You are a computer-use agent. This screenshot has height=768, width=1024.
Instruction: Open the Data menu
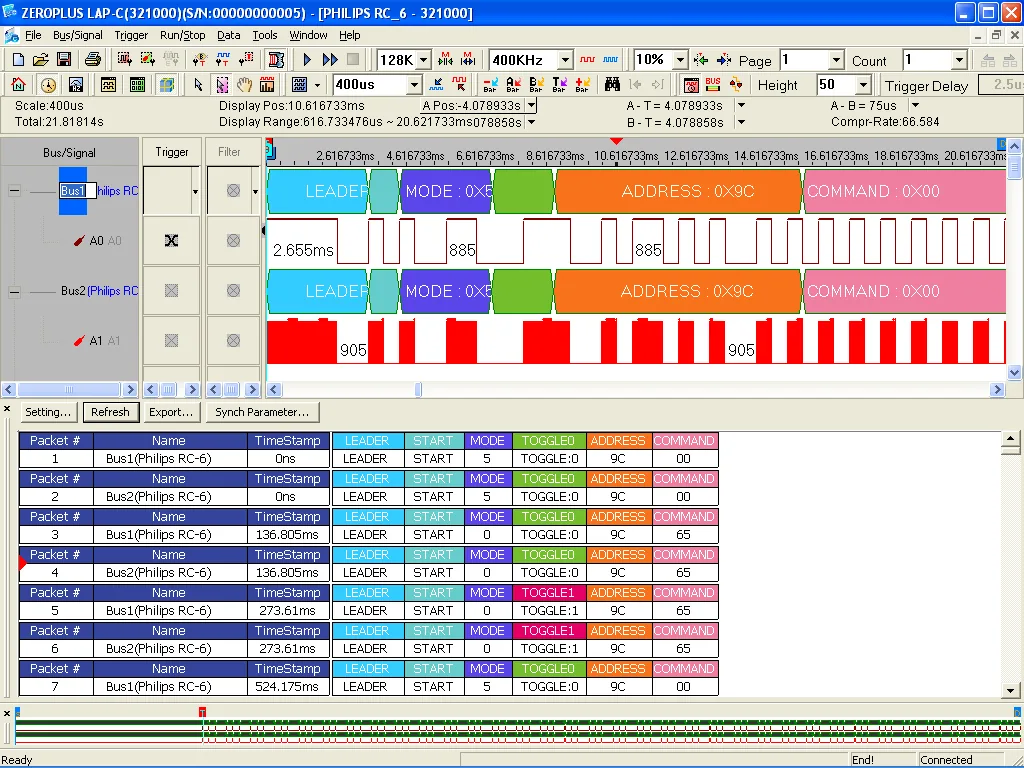point(229,35)
